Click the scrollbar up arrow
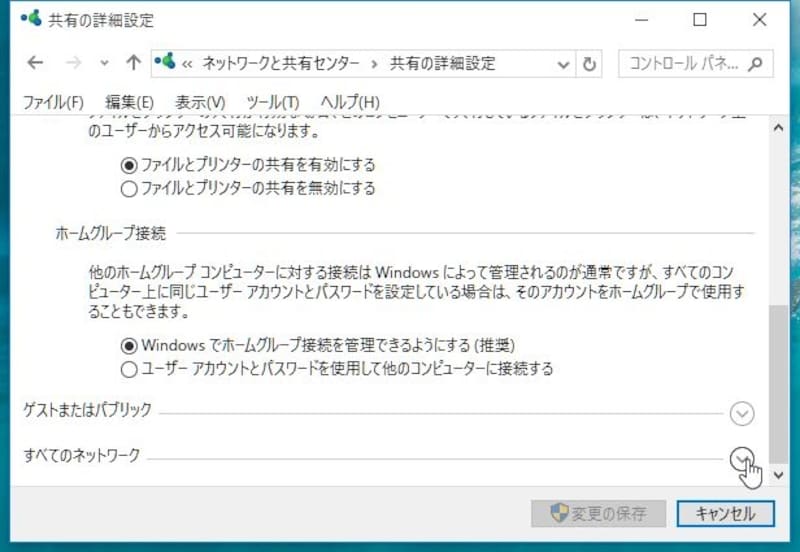 pyautogui.click(x=778, y=128)
